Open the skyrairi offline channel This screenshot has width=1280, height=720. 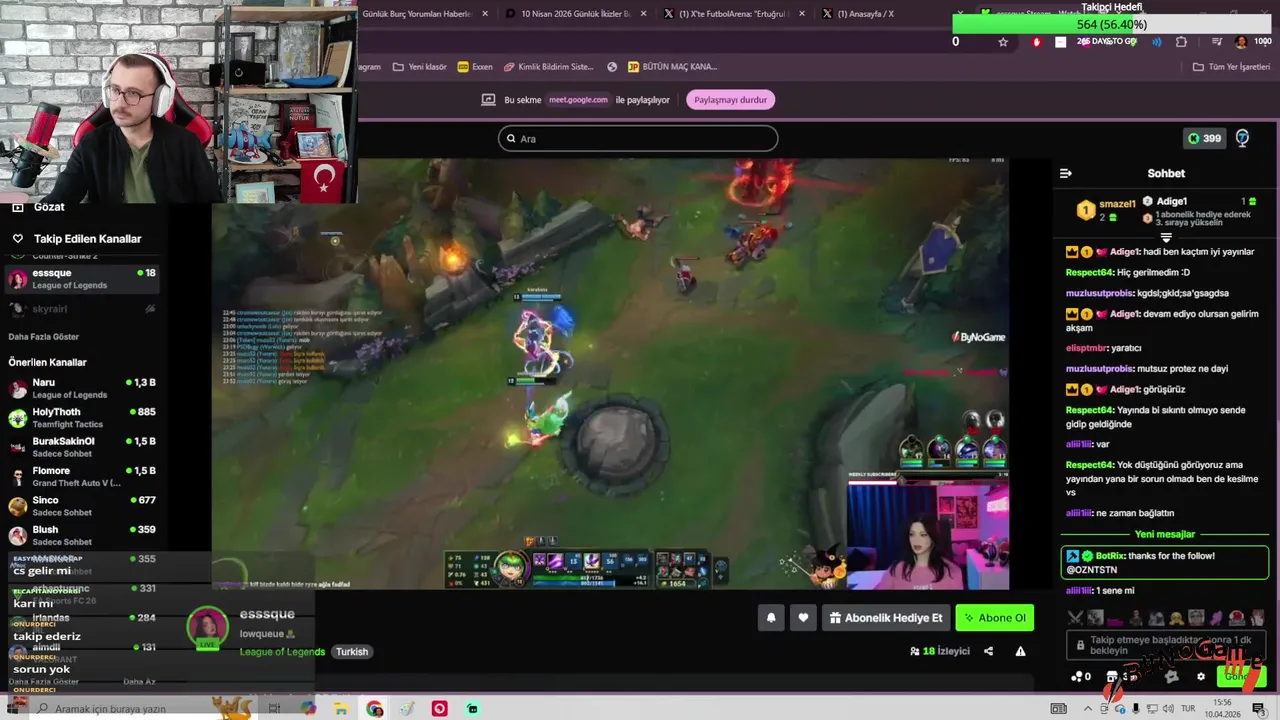[x=82, y=309]
